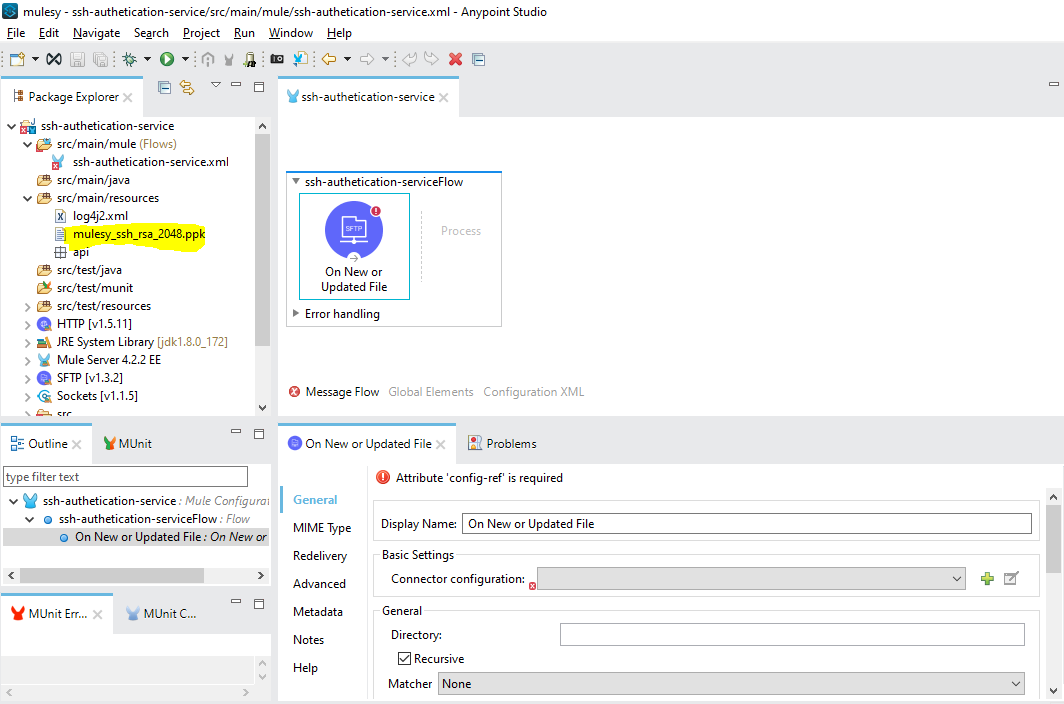Screen dimensions: 1064x704
Task: Select ssh-authetication-service.xml in Package Explorer
Action: click(151, 162)
